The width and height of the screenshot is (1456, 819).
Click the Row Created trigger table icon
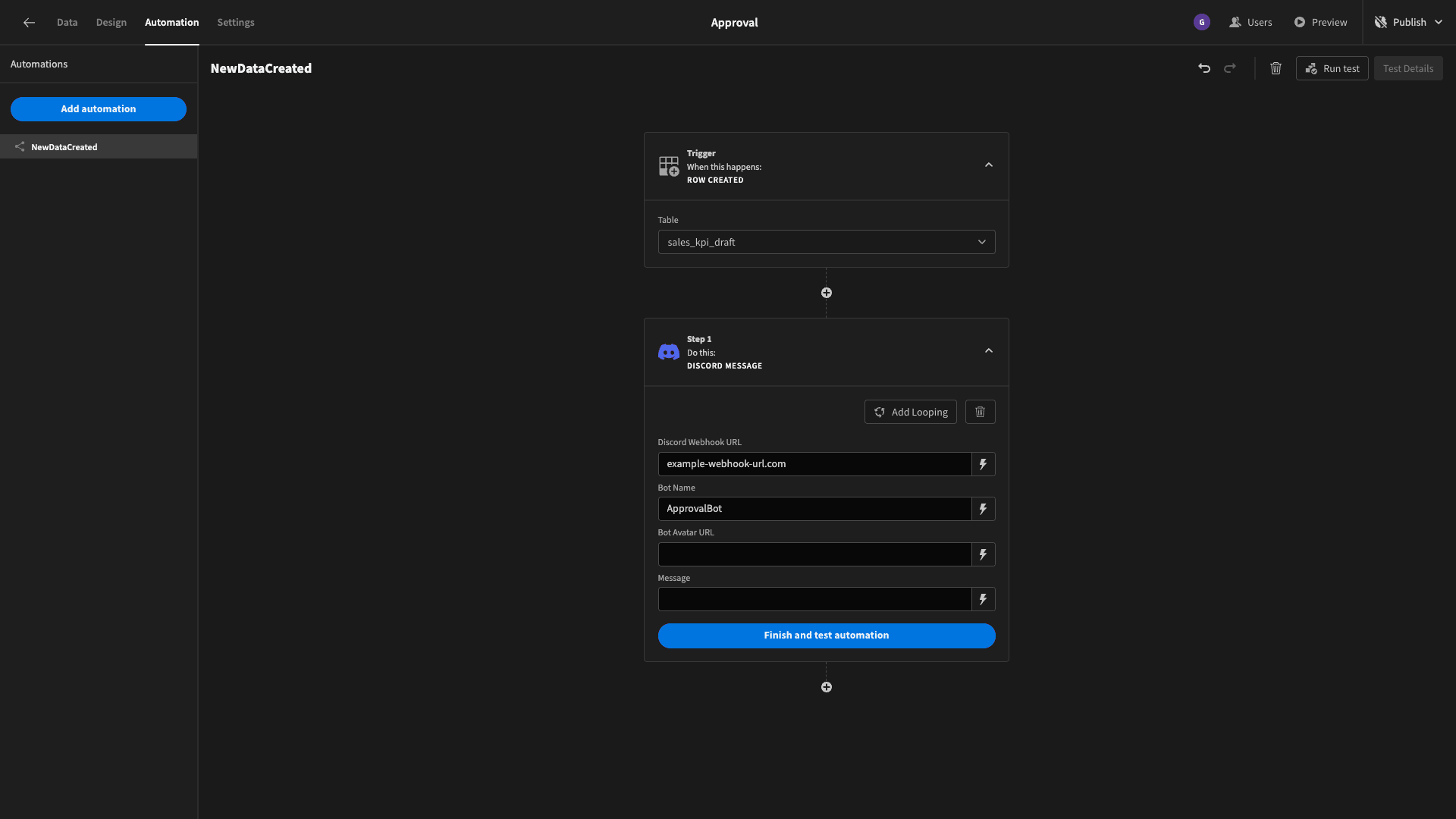(669, 166)
